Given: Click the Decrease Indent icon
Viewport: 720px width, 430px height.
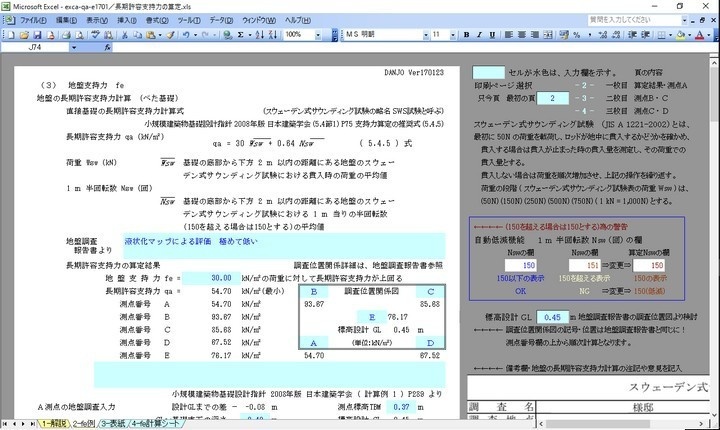Looking at the screenshot, I should [x=632, y=35].
